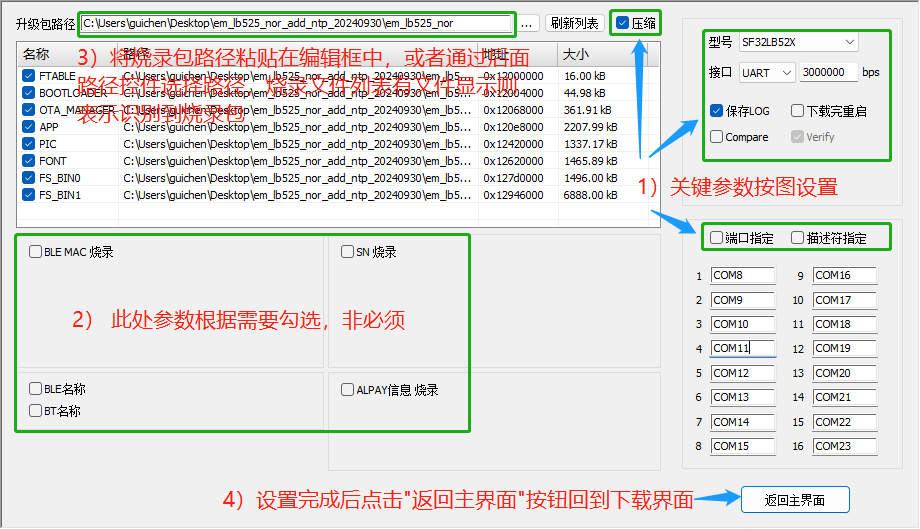Click the 大小 column header
This screenshot has width=920, height=529.
[x=576, y=54]
